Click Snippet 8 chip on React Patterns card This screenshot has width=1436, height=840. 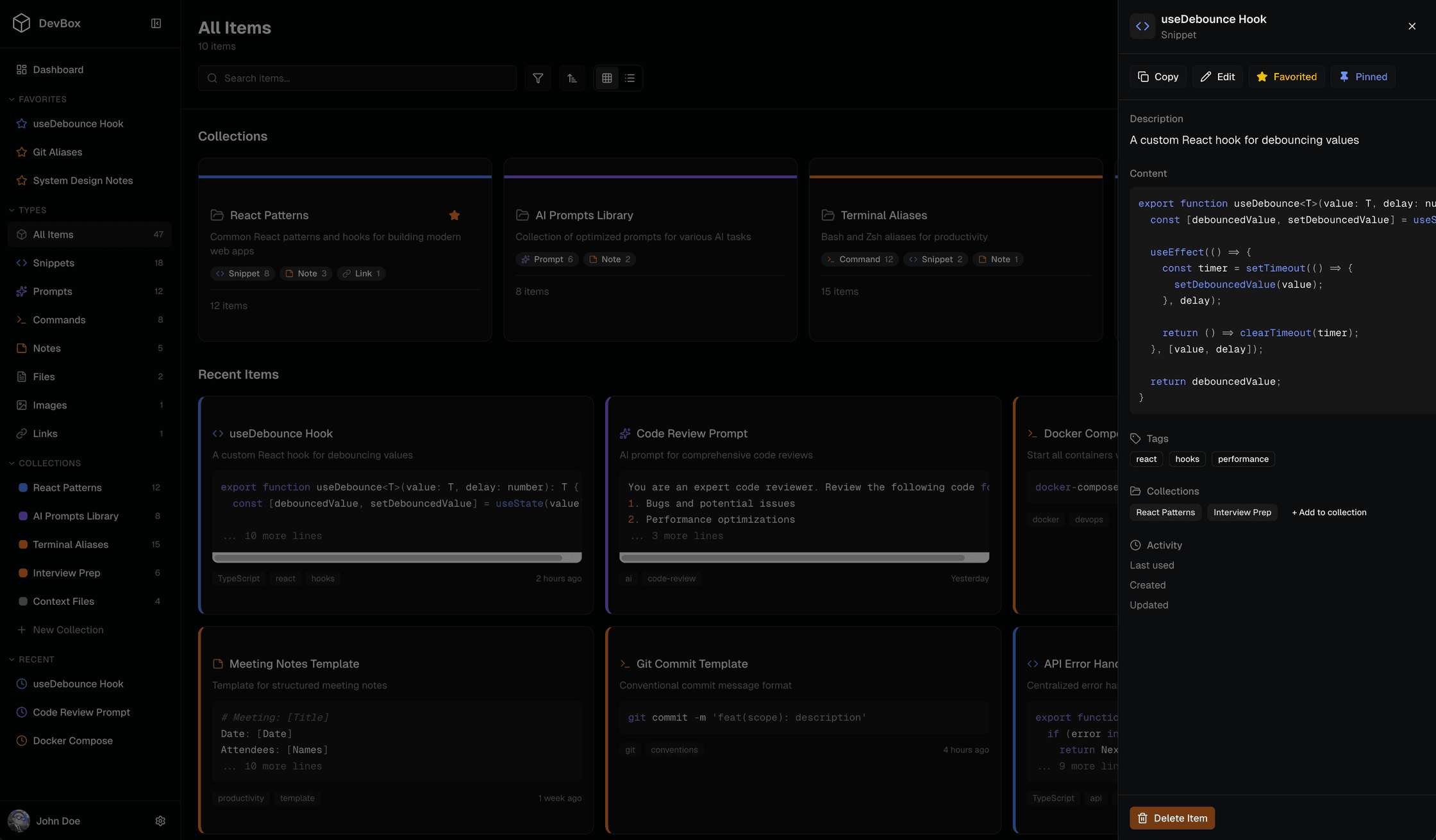point(242,274)
